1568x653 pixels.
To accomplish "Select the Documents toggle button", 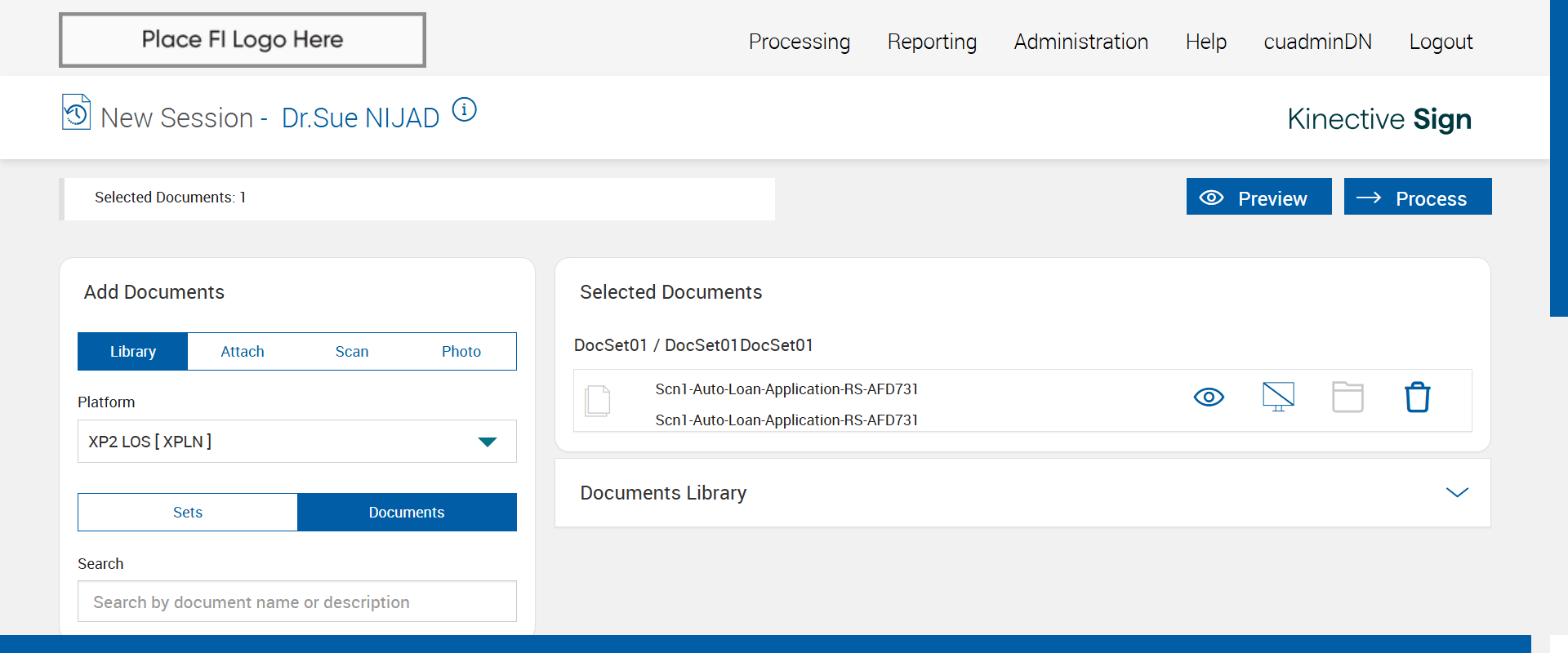I will [x=407, y=513].
